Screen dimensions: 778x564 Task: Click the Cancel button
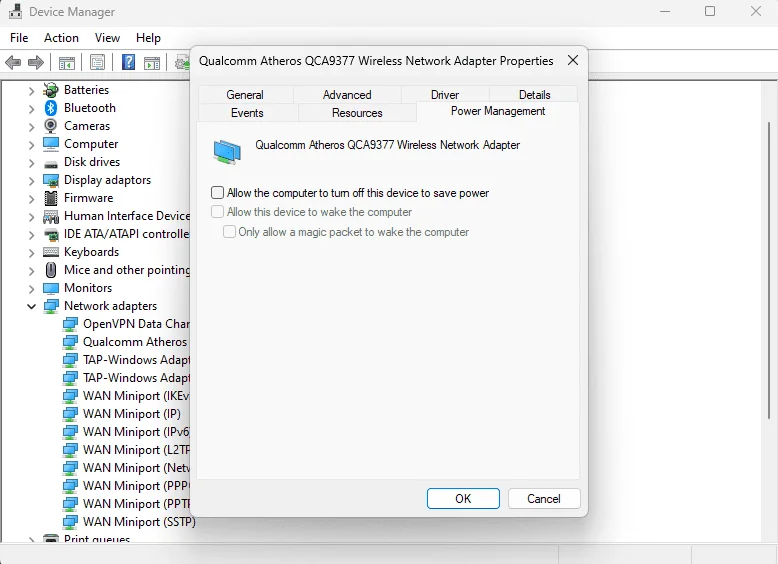[x=544, y=499]
